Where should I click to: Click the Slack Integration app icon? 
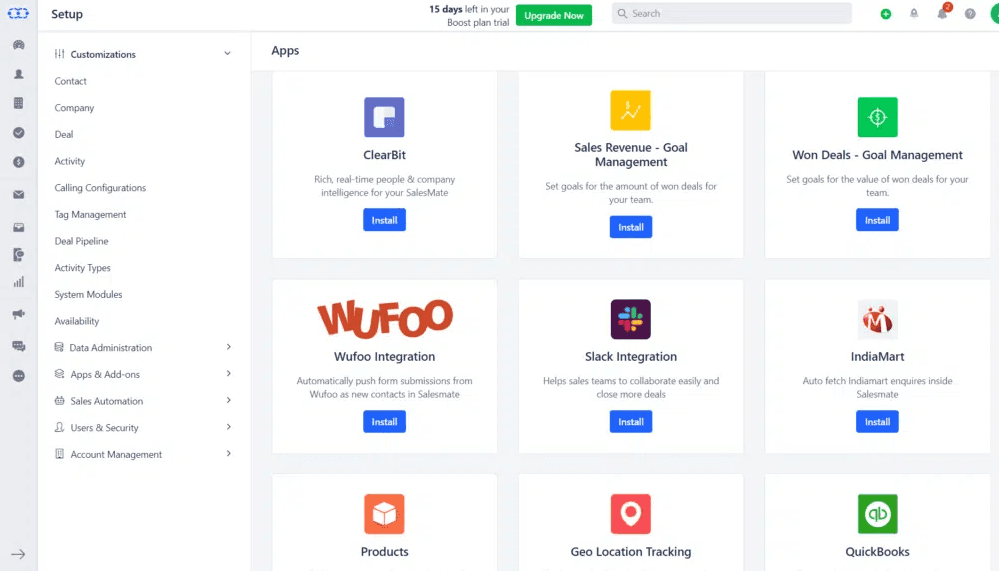[x=631, y=319]
